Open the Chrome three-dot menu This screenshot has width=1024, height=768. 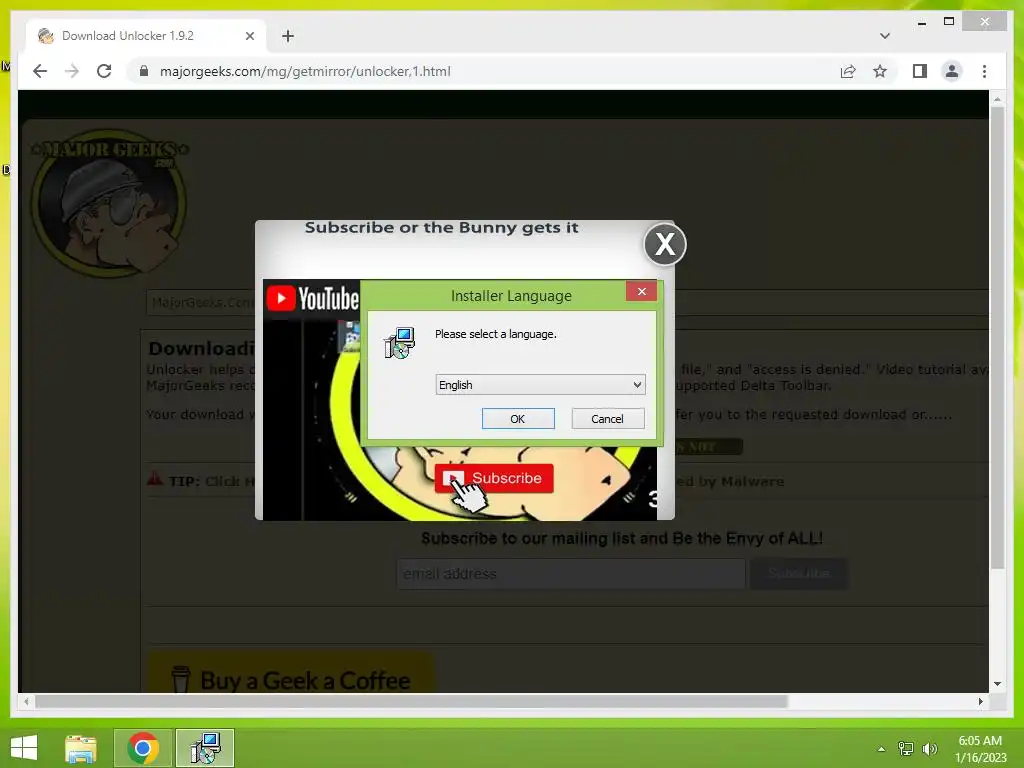(984, 71)
